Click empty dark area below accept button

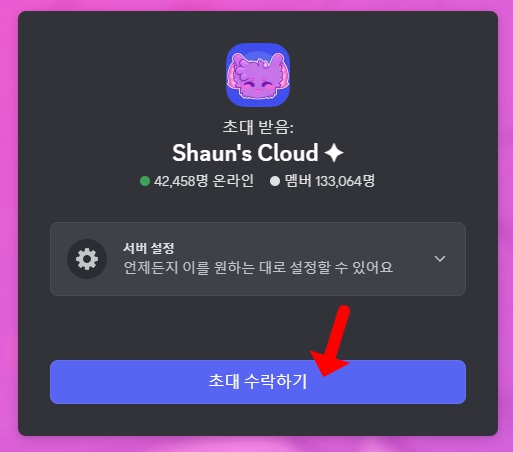(x=258, y=419)
